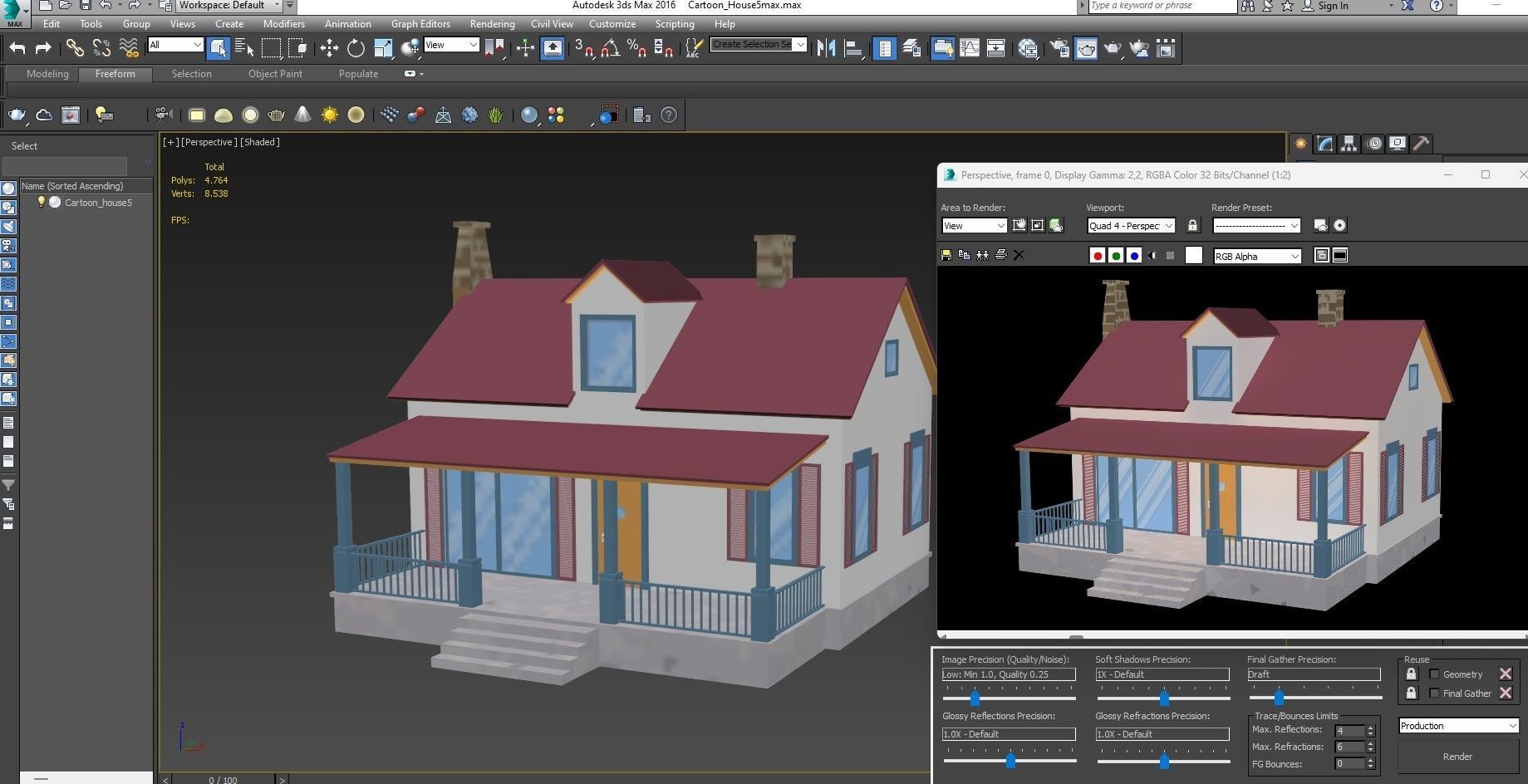Screen dimensions: 1528x784
Task: Open the Modifiers menu
Action: 284,24
